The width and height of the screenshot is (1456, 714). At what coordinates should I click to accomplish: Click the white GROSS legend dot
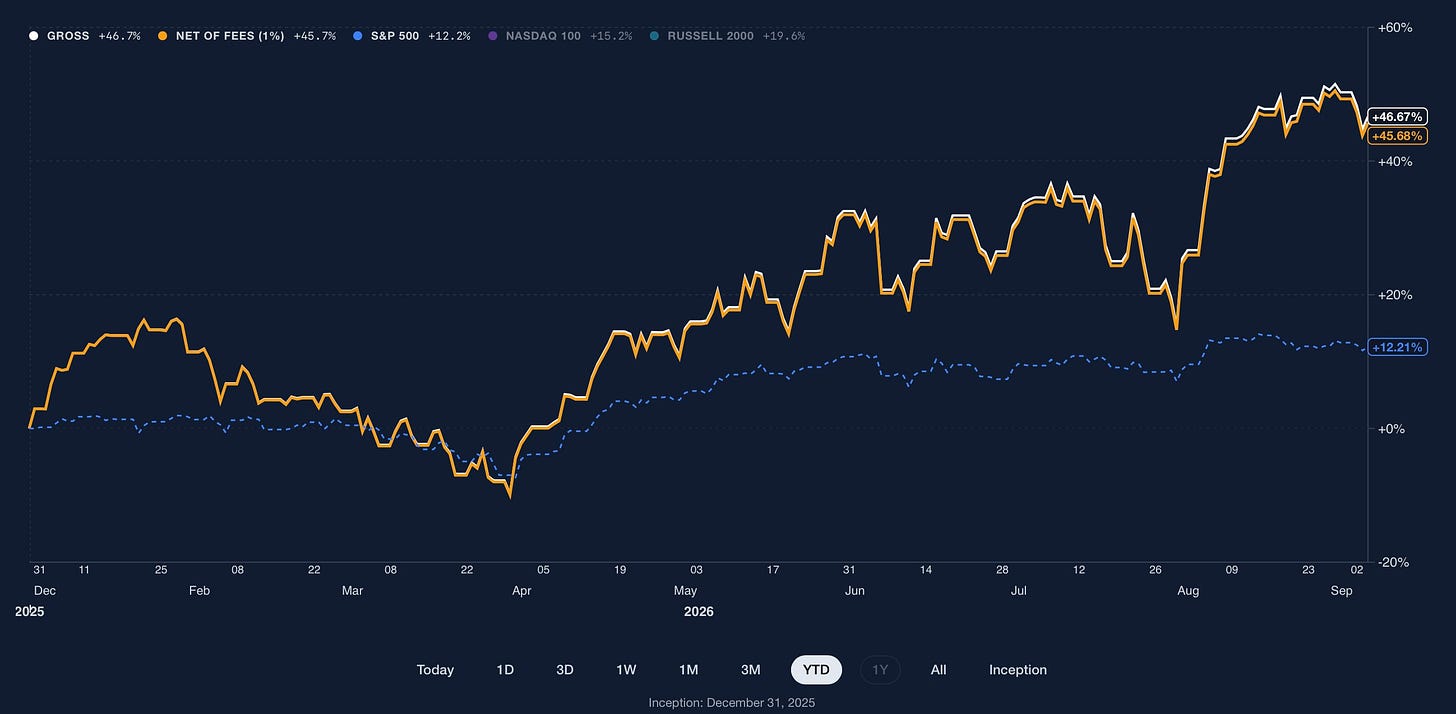[x=33, y=36]
